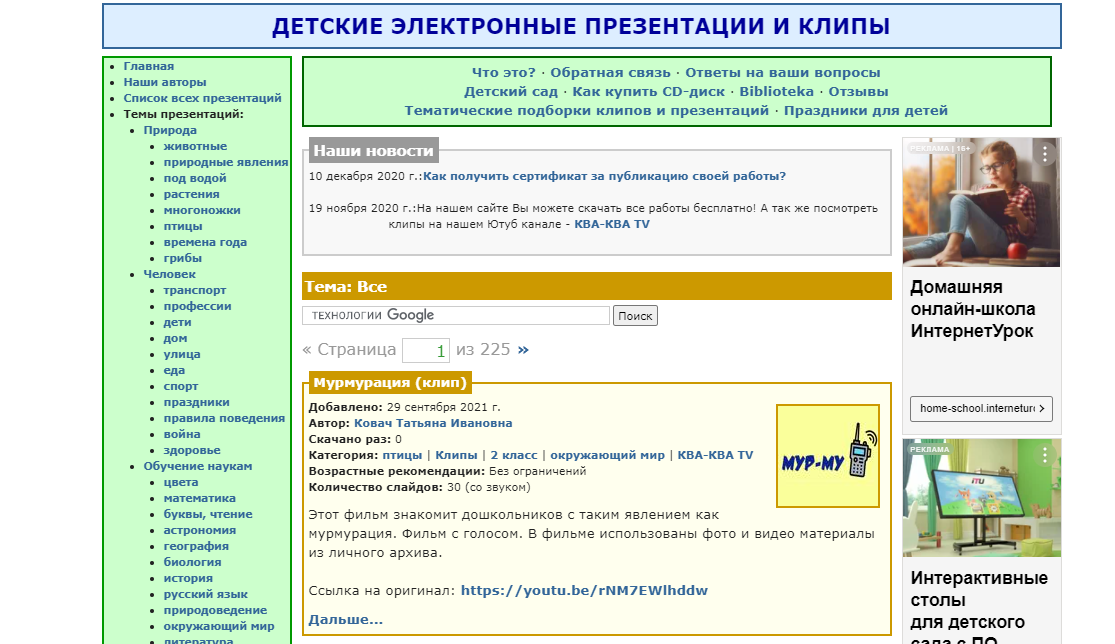Viewport: 1115px width, 644px height.
Task: Select дети category
Action: tap(177, 322)
